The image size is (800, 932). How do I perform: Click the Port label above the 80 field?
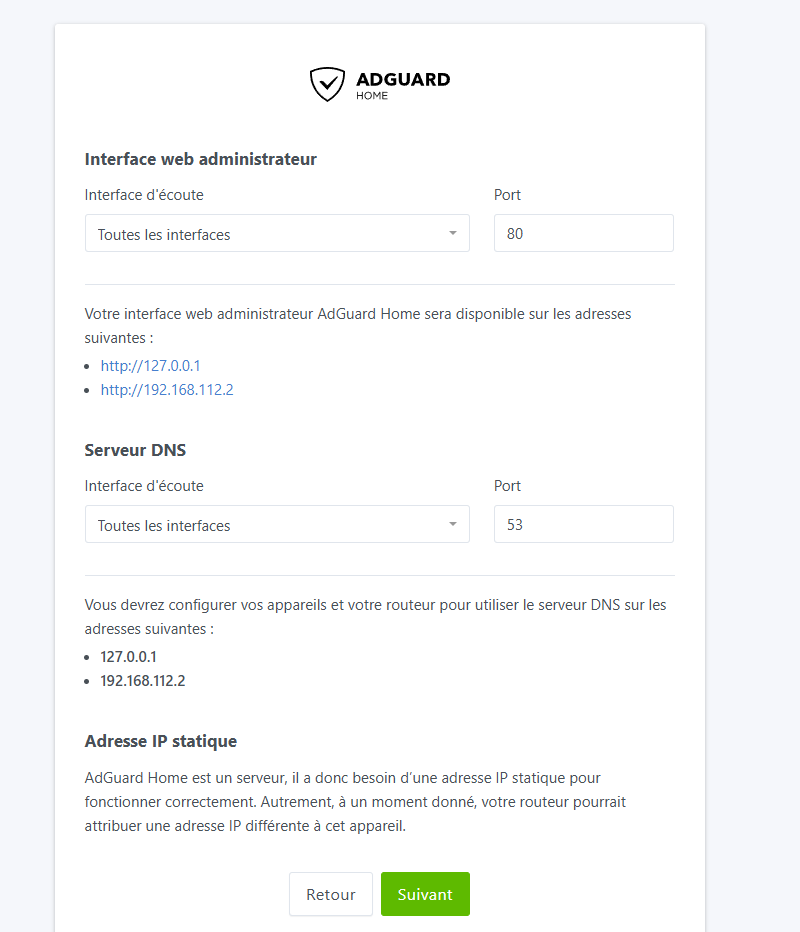tap(507, 195)
